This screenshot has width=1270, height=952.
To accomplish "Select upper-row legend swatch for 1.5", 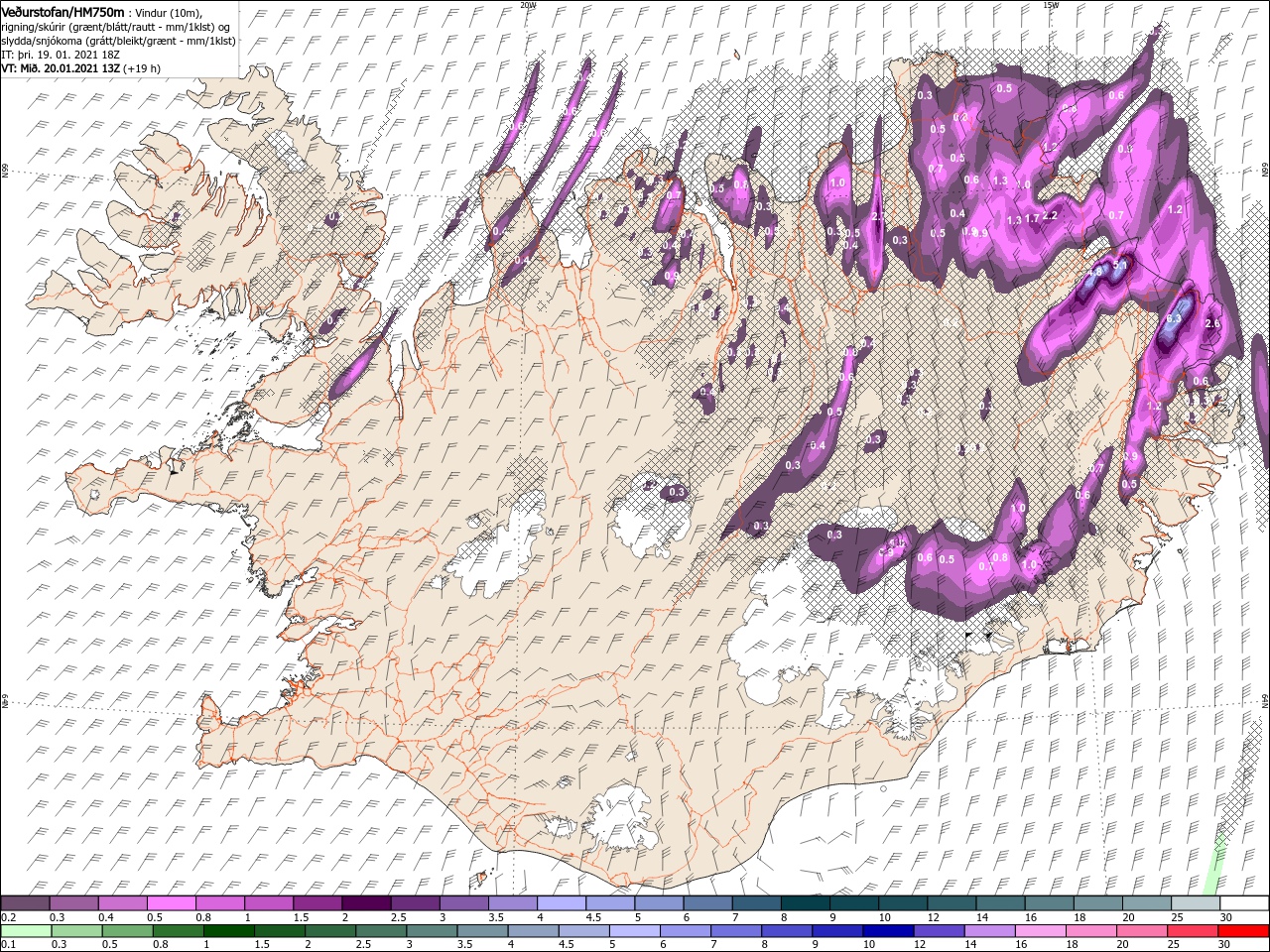I will pos(317,902).
